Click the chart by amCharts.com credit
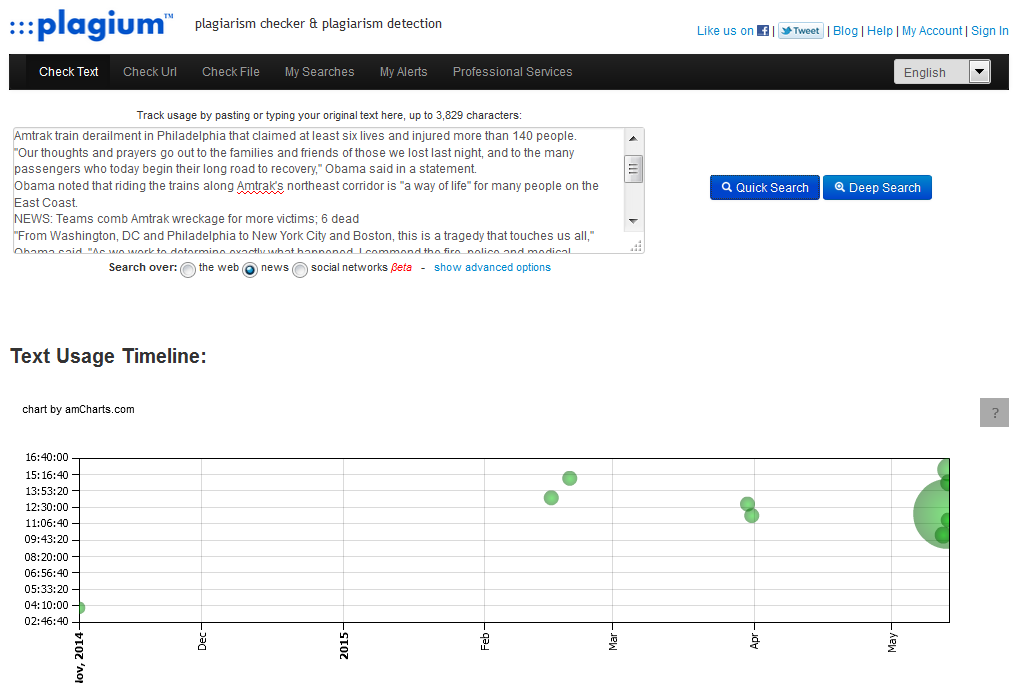 [78, 409]
